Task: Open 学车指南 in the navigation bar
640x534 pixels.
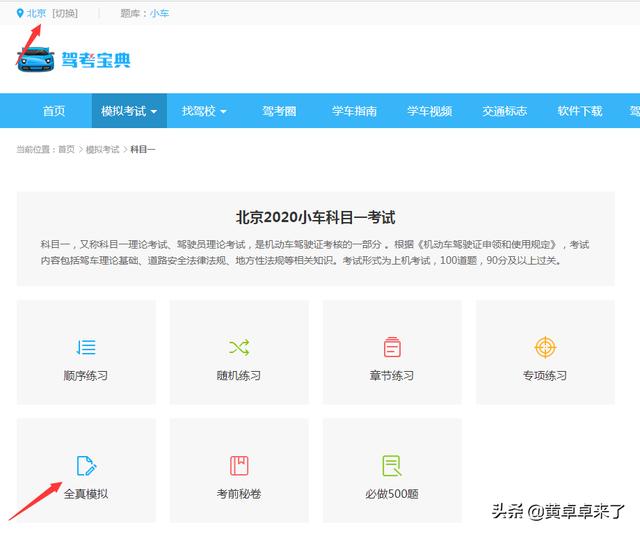Action: 355,111
